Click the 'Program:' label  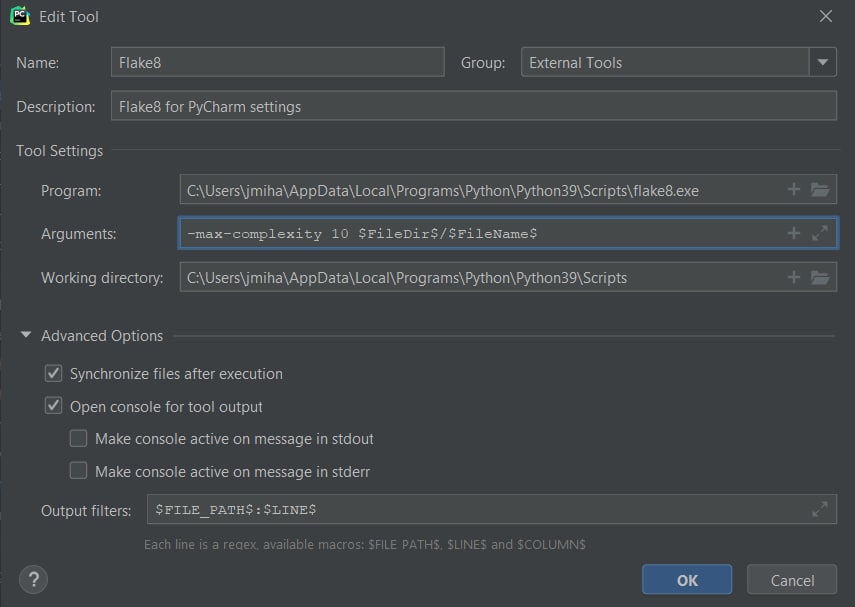click(x=71, y=191)
